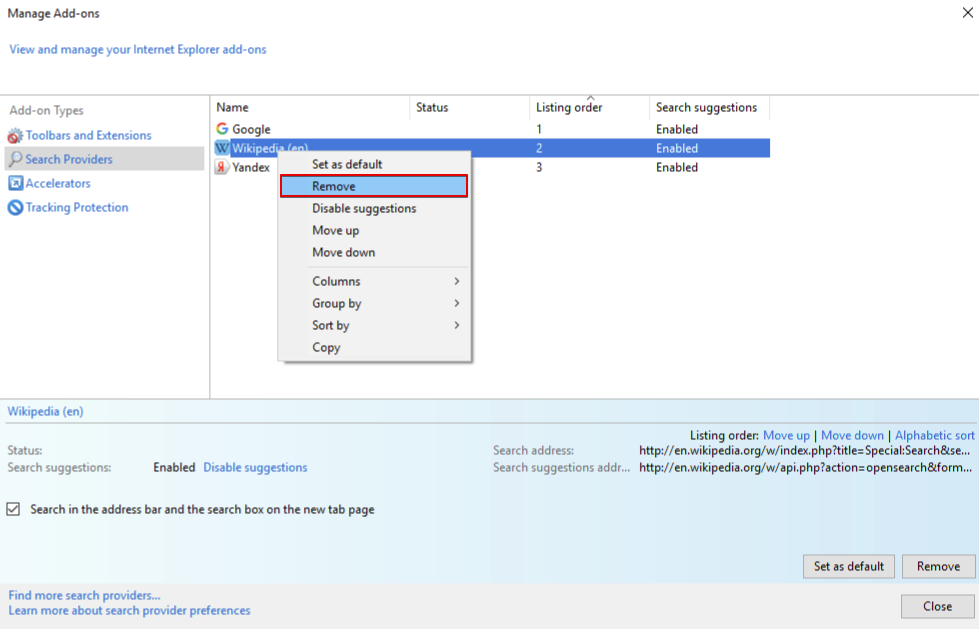Open Find more search providers link
This screenshot has height=629, width=979.
tap(84, 595)
